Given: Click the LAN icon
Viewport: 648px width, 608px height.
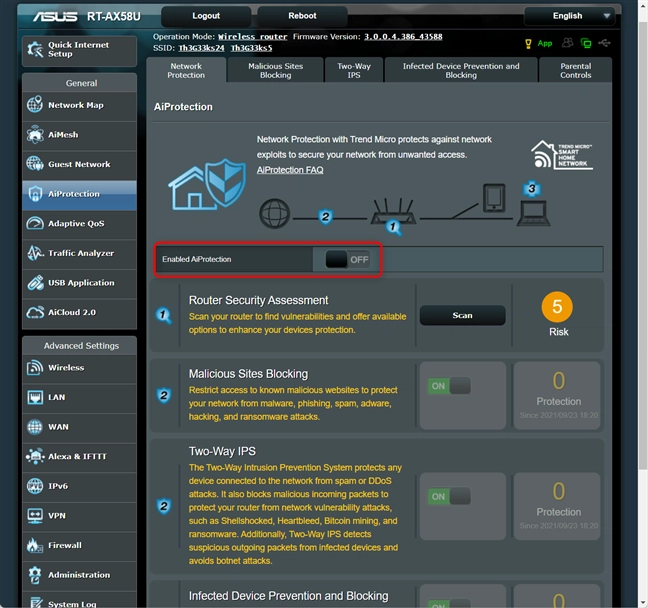Looking at the screenshot, I should [35, 397].
